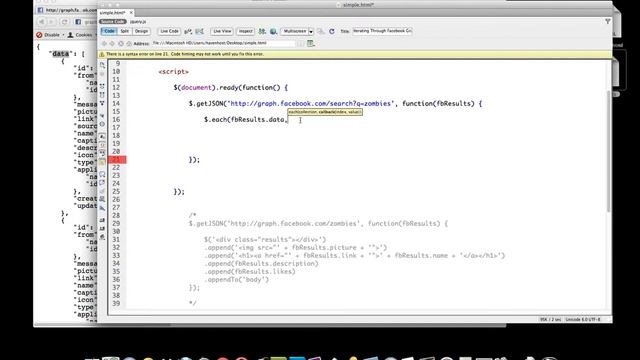
Task: Switch to Code view
Action: pyautogui.click(x=109, y=31)
